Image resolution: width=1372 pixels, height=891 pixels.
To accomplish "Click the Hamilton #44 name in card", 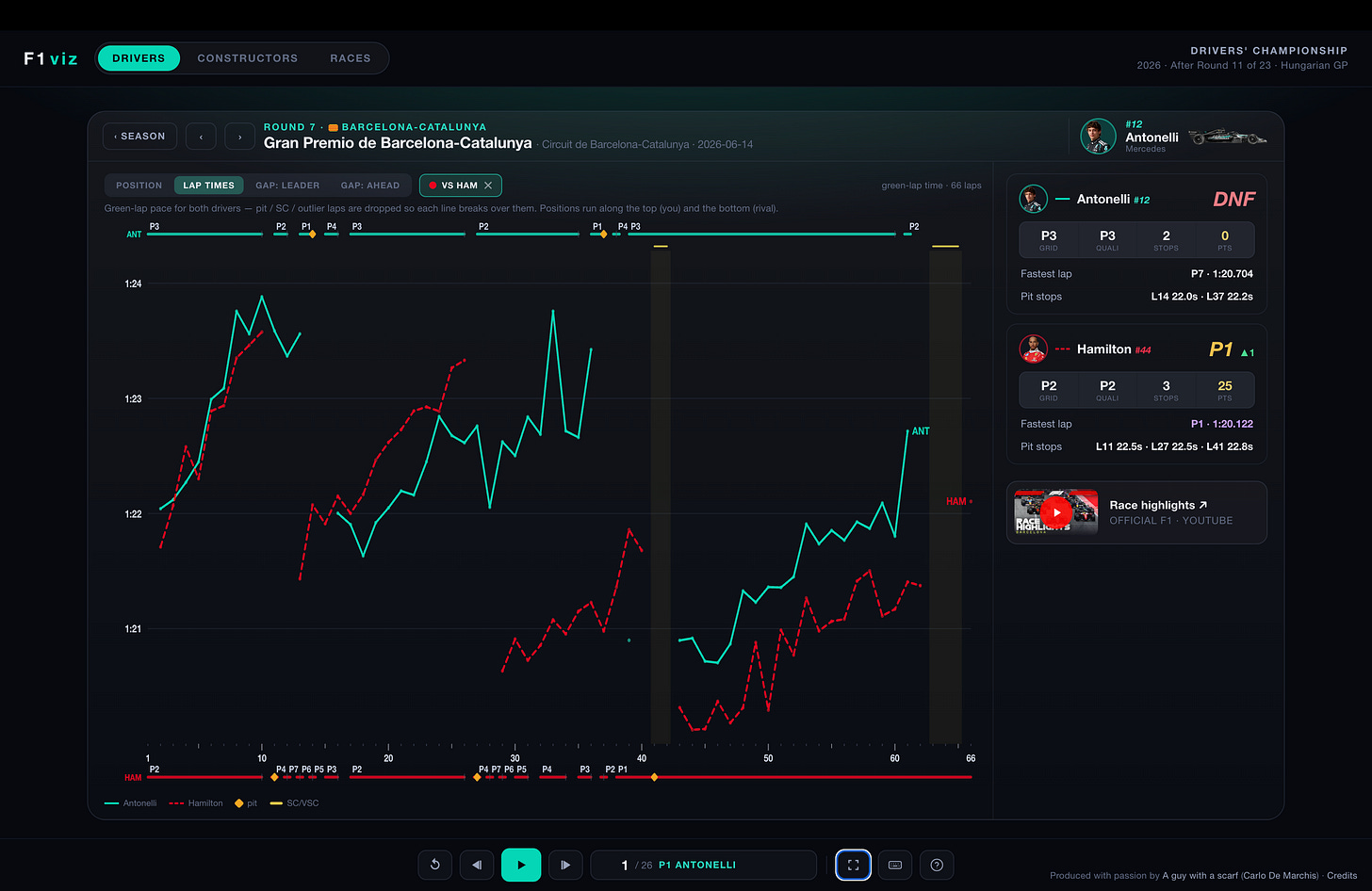I will pos(1114,349).
